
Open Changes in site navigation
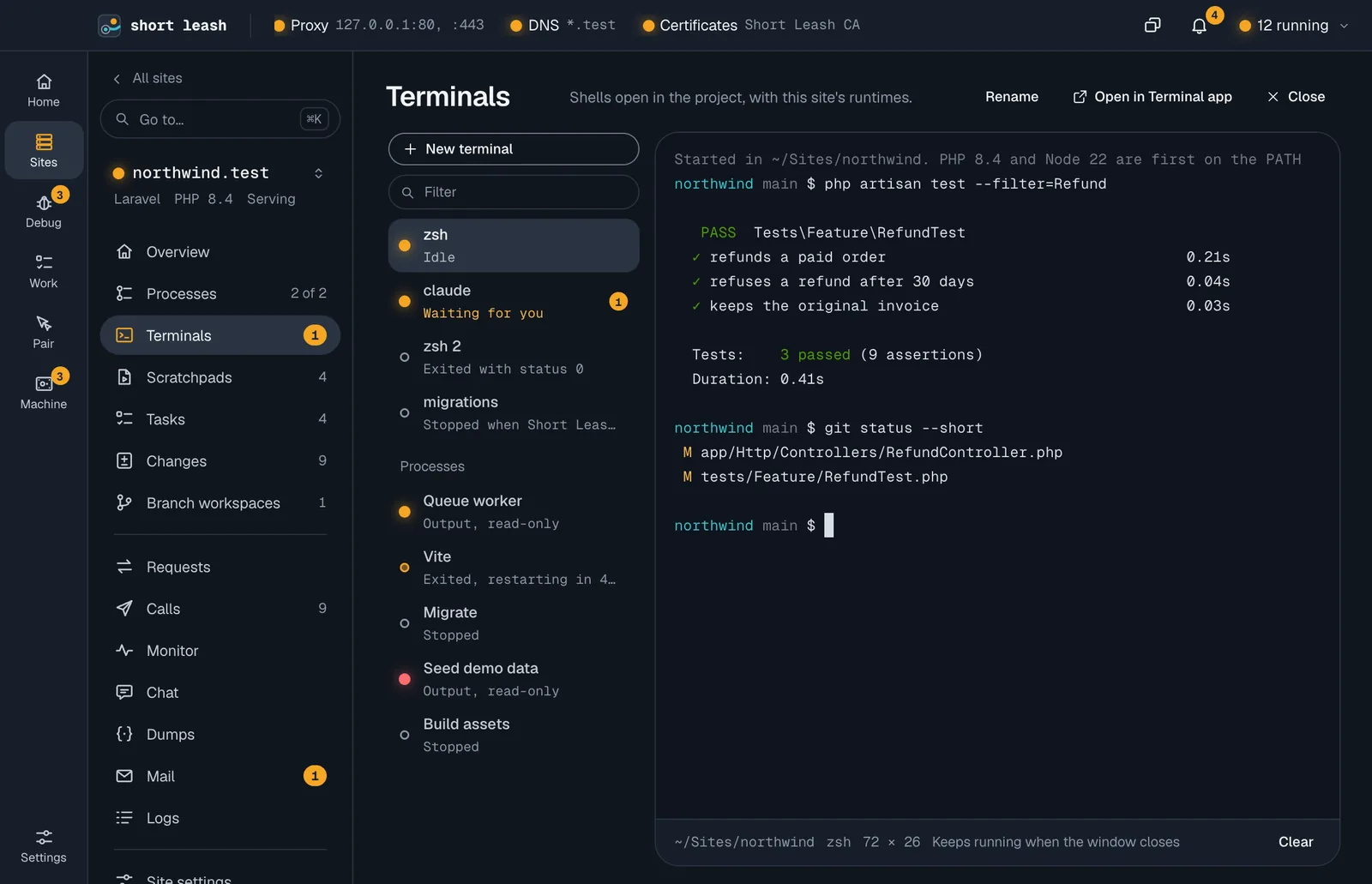pos(220,461)
